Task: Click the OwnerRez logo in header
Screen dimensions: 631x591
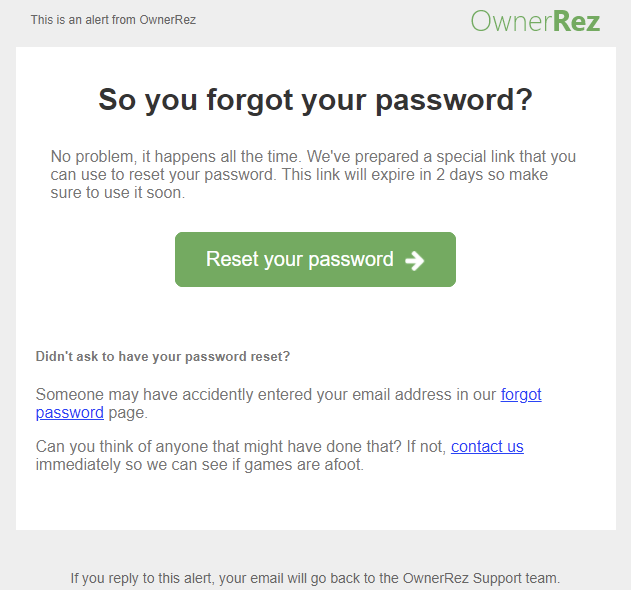Action: click(x=535, y=20)
